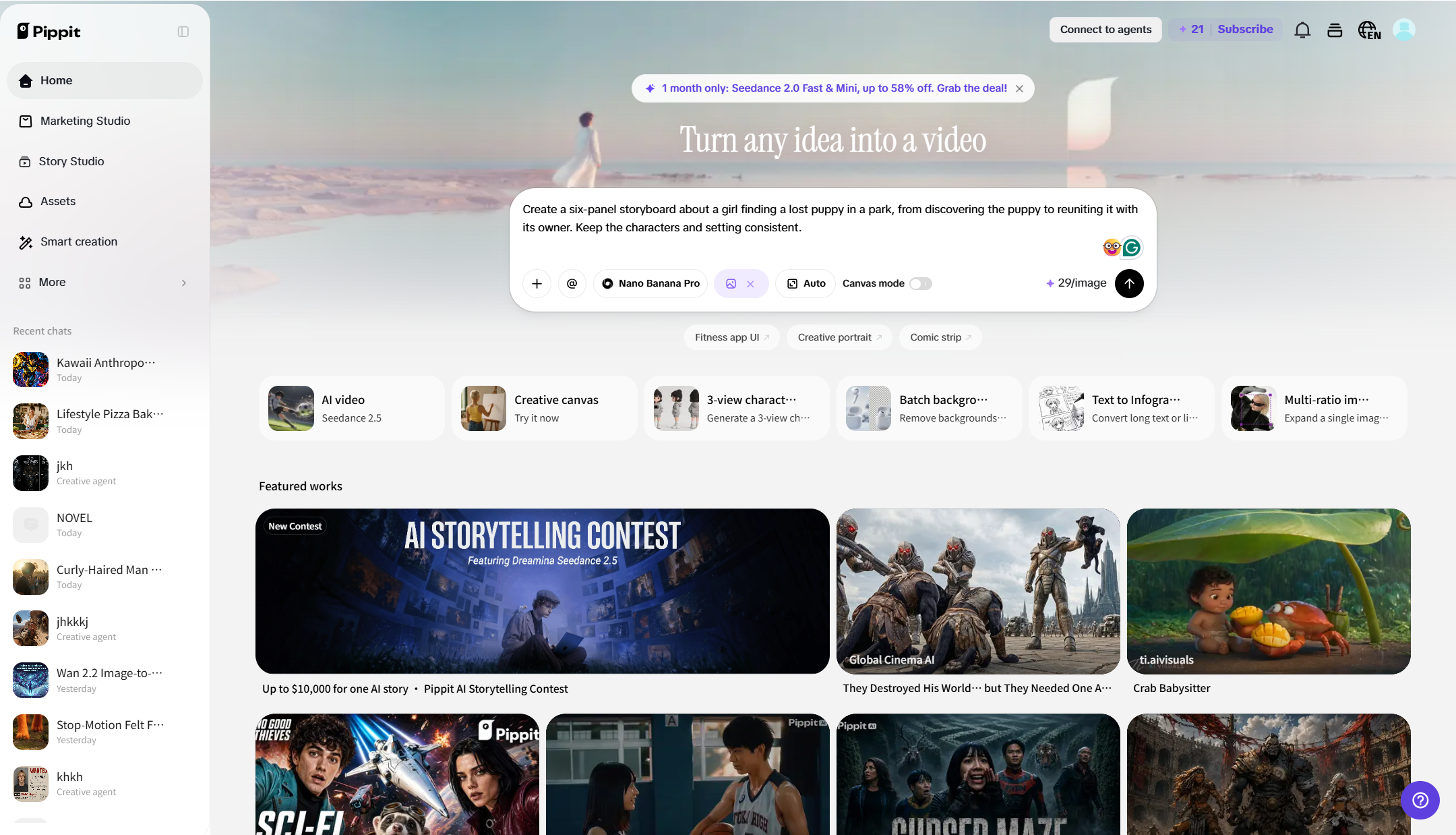Open Smart creation
Image resolution: width=1456 pixels, height=835 pixels.
(104, 241)
